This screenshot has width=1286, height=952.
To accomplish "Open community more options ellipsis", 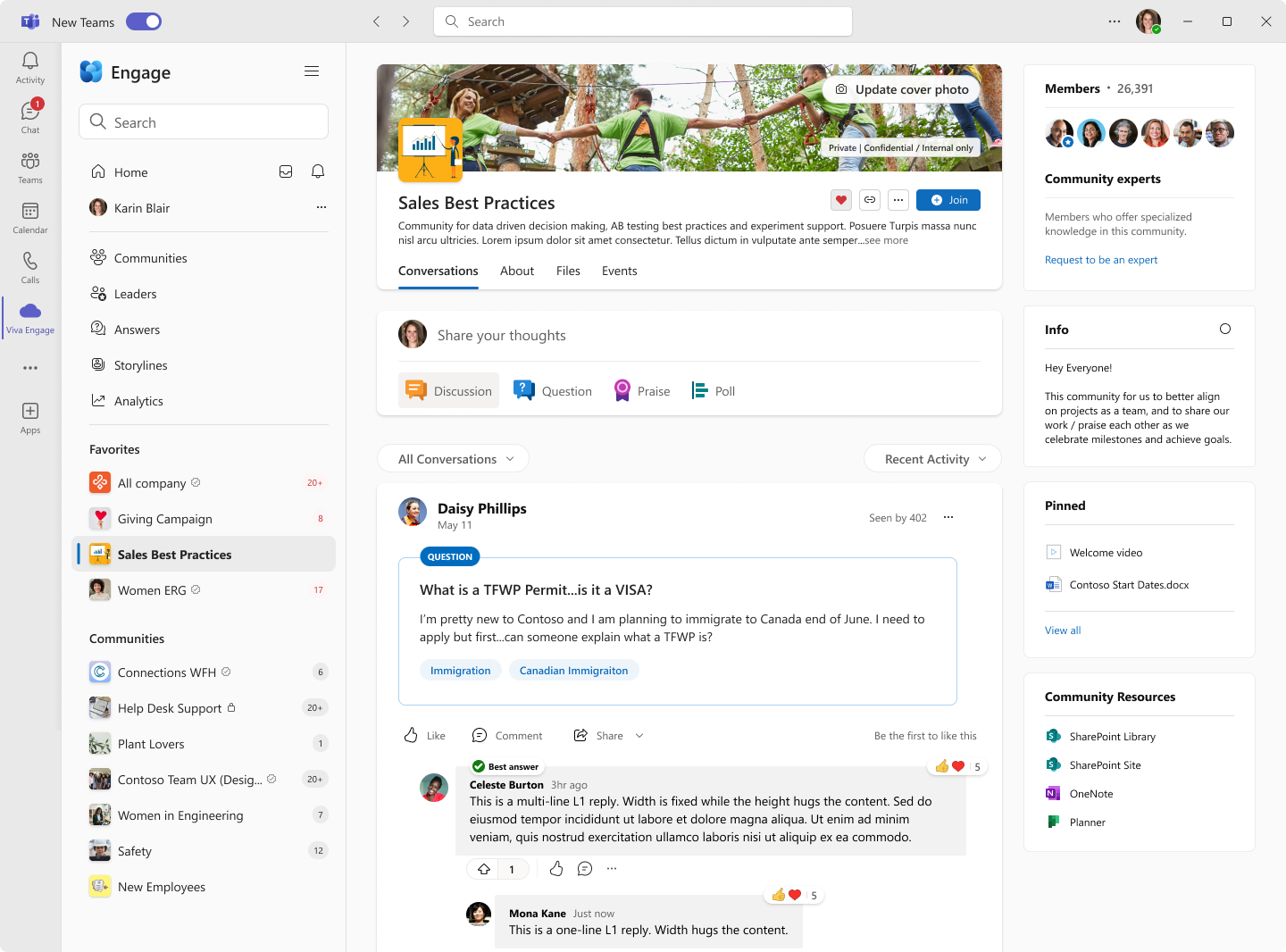I will click(898, 200).
